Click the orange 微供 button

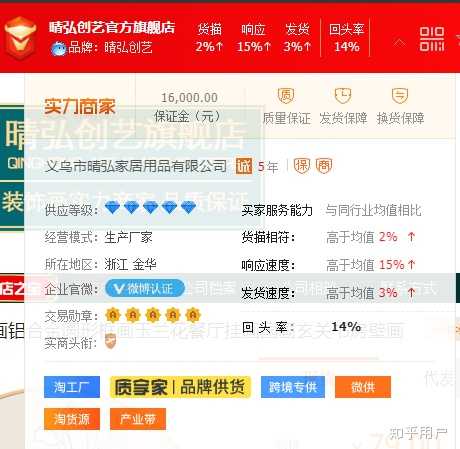tap(363, 387)
